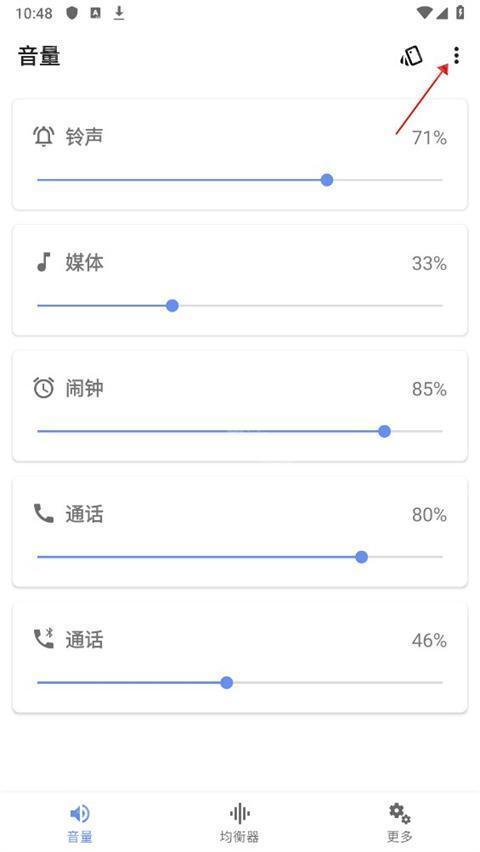Tap the alarm clock icon
This screenshot has width=480, height=852.
click(43, 388)
